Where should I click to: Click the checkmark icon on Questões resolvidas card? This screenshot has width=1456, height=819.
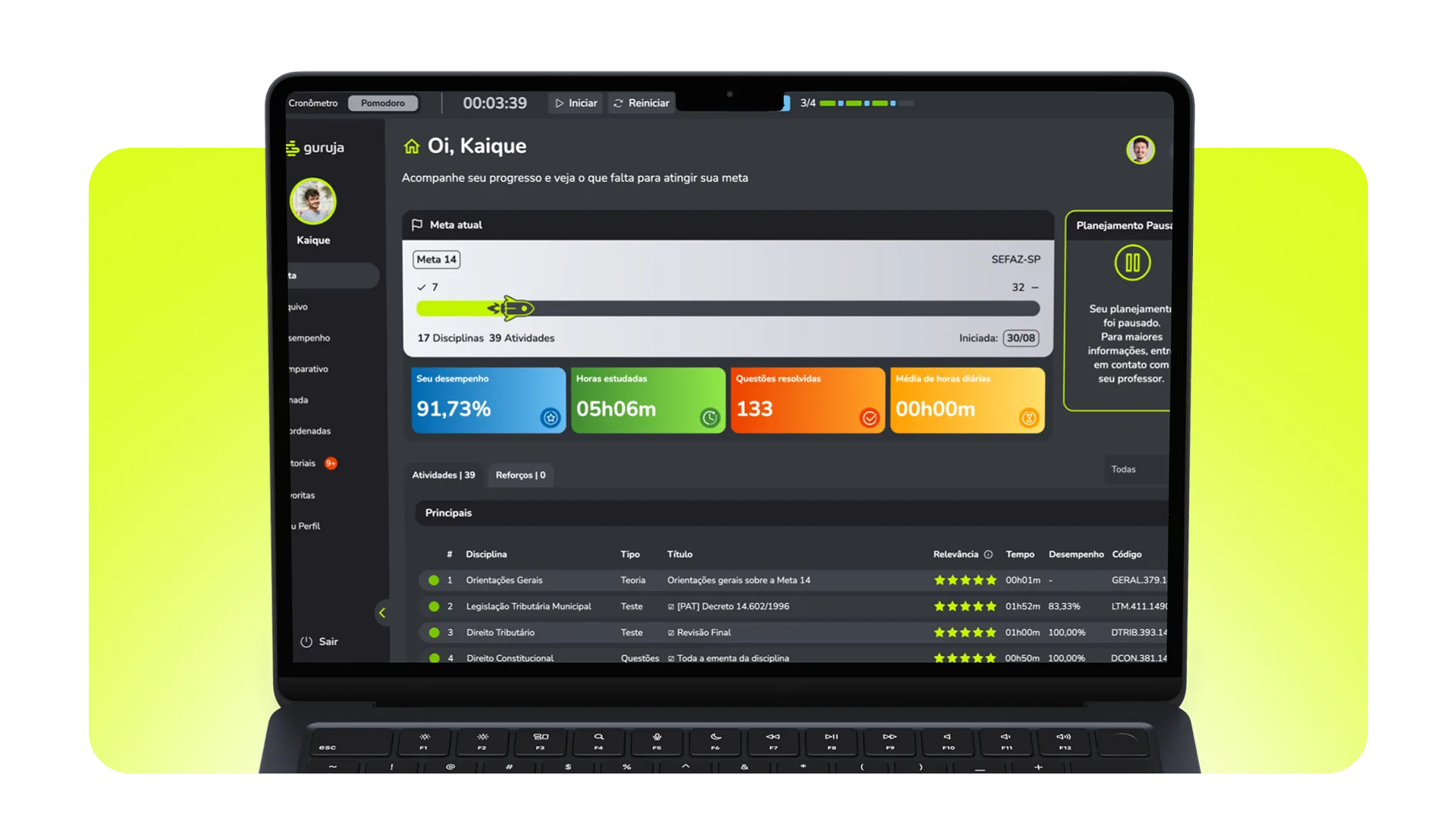click(870, 418)
